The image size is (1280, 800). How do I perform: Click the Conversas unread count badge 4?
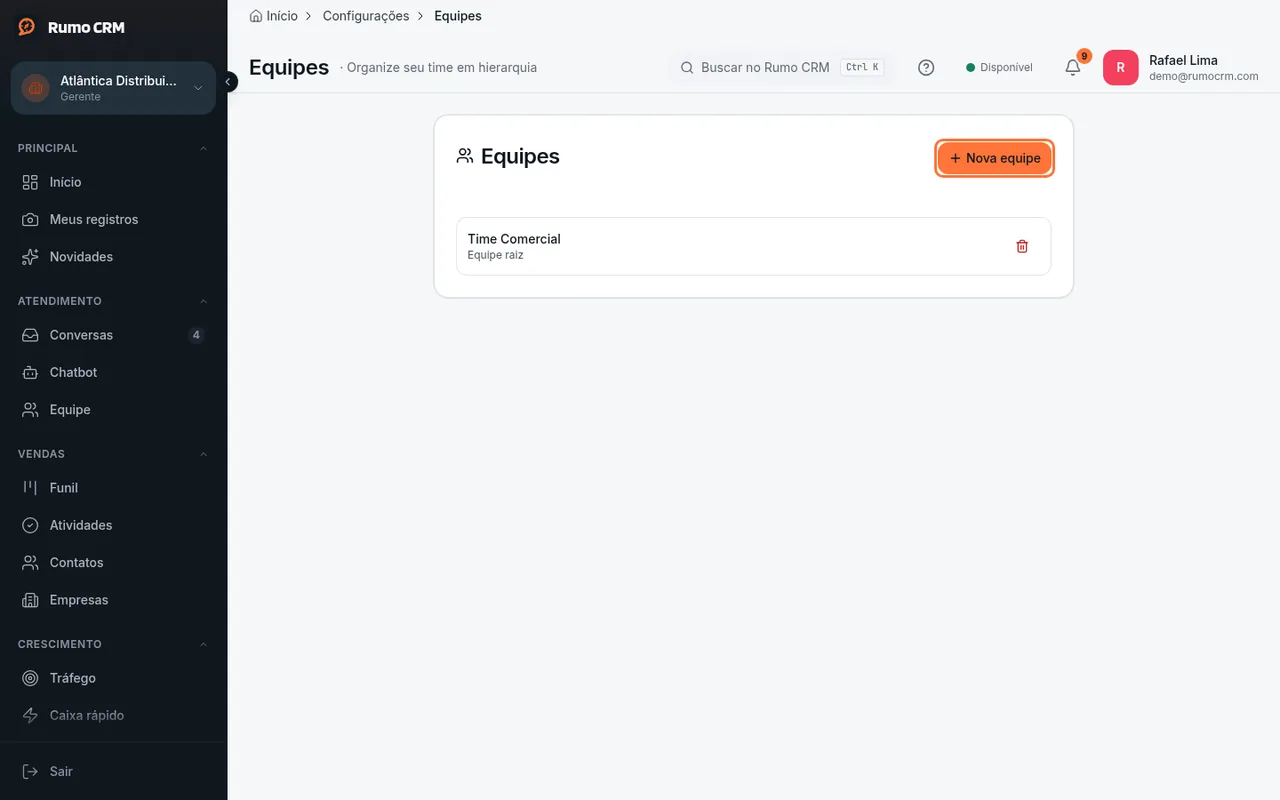[196, 335]
